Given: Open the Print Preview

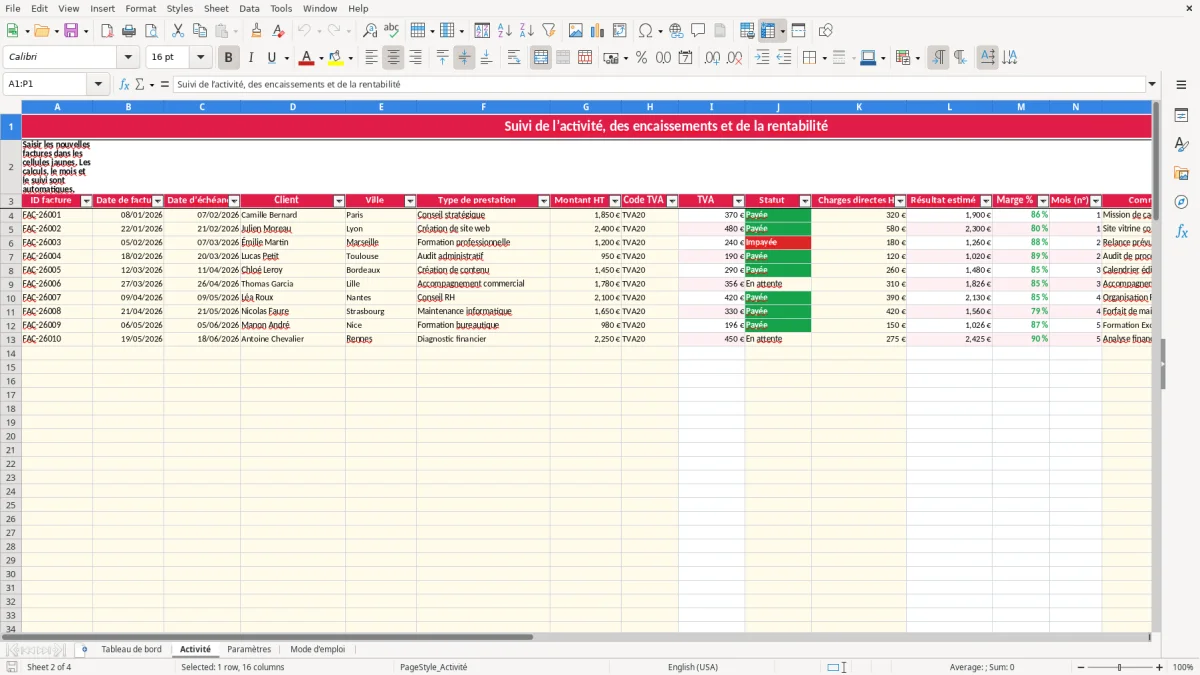Looking at the screenshot, I should [x=151, y=31].
